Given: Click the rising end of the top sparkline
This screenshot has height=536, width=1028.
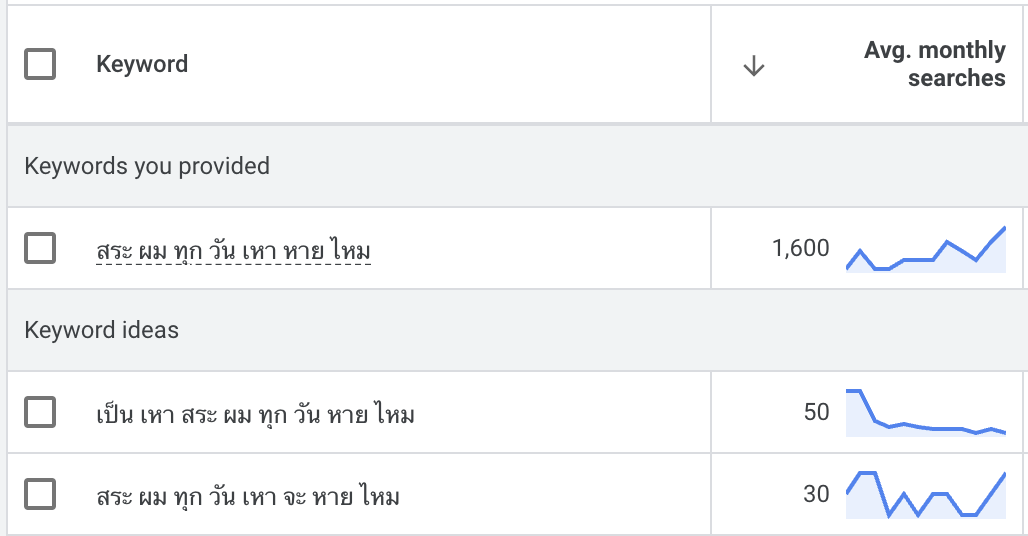Looking at the screenshot, I should coord(1001,231).
